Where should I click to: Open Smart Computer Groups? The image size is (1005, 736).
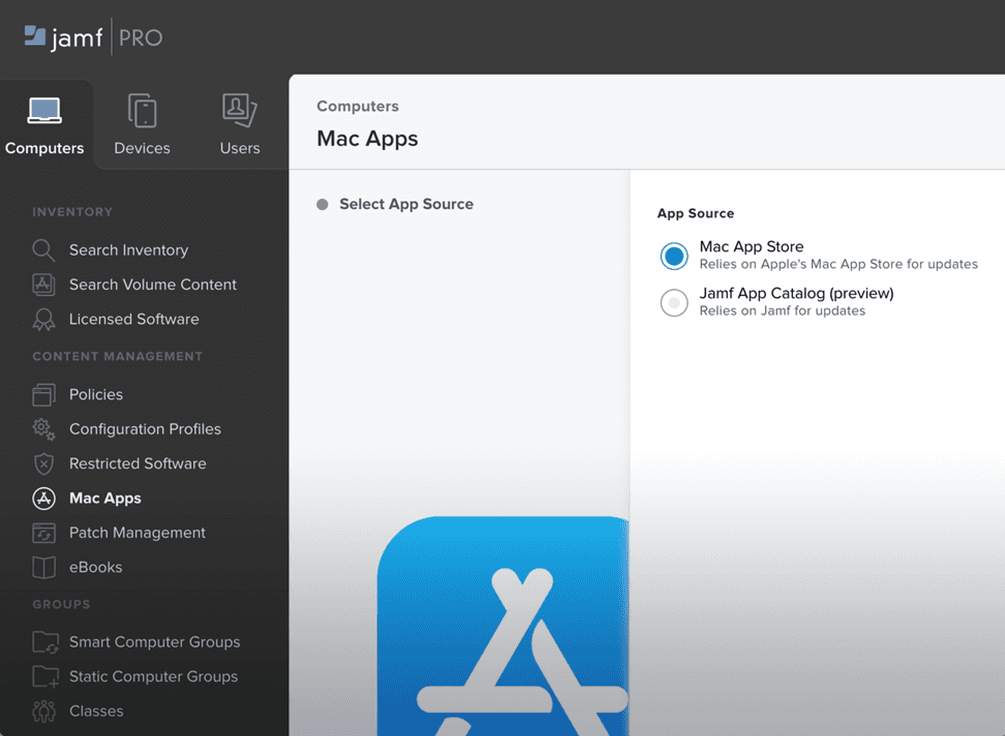pyautogui.click(x=137, y=642)
